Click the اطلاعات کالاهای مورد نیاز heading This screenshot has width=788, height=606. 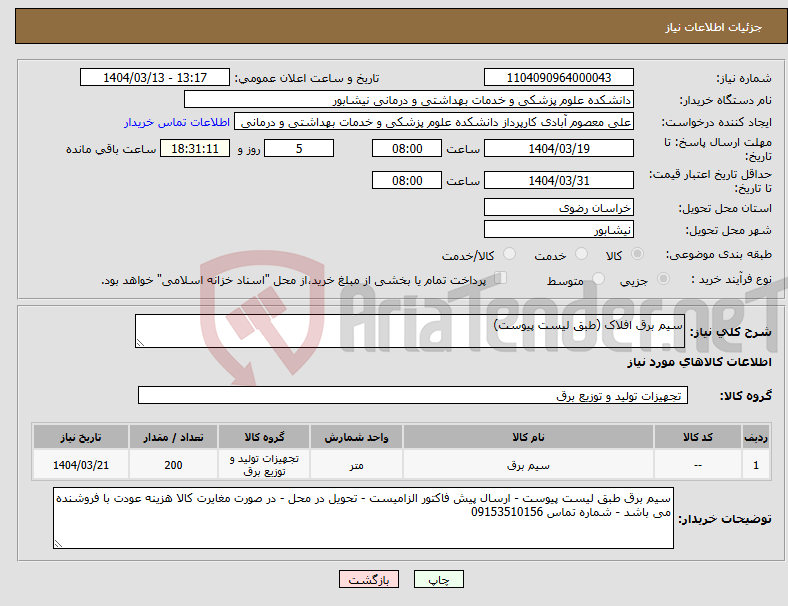[699, 362]
